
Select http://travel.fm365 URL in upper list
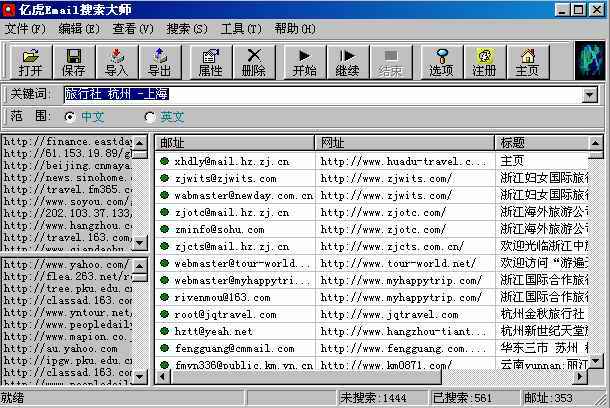(x=67, y=189)
